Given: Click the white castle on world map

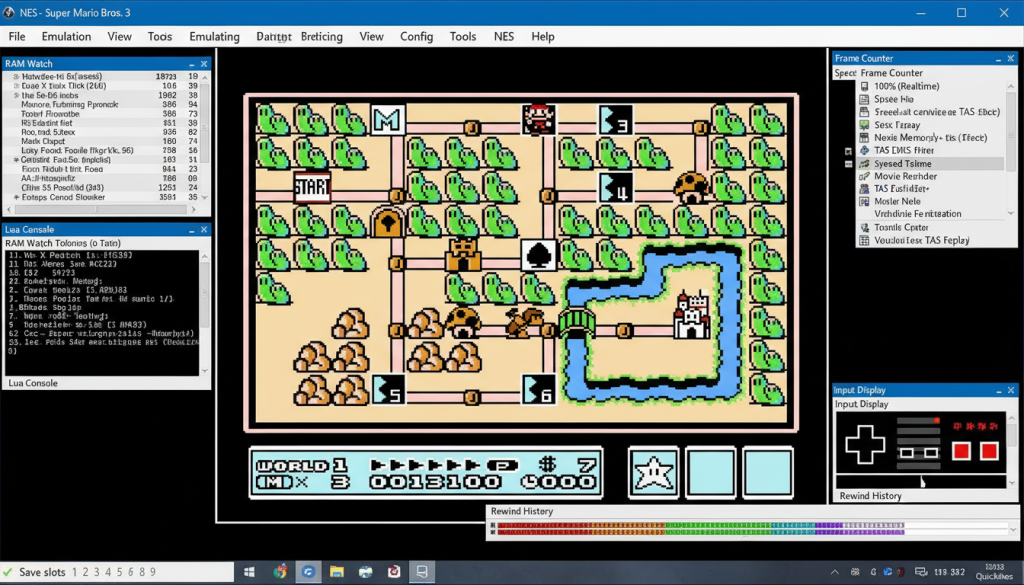Looking at the screenshot, I should click(x=692, y=315).
